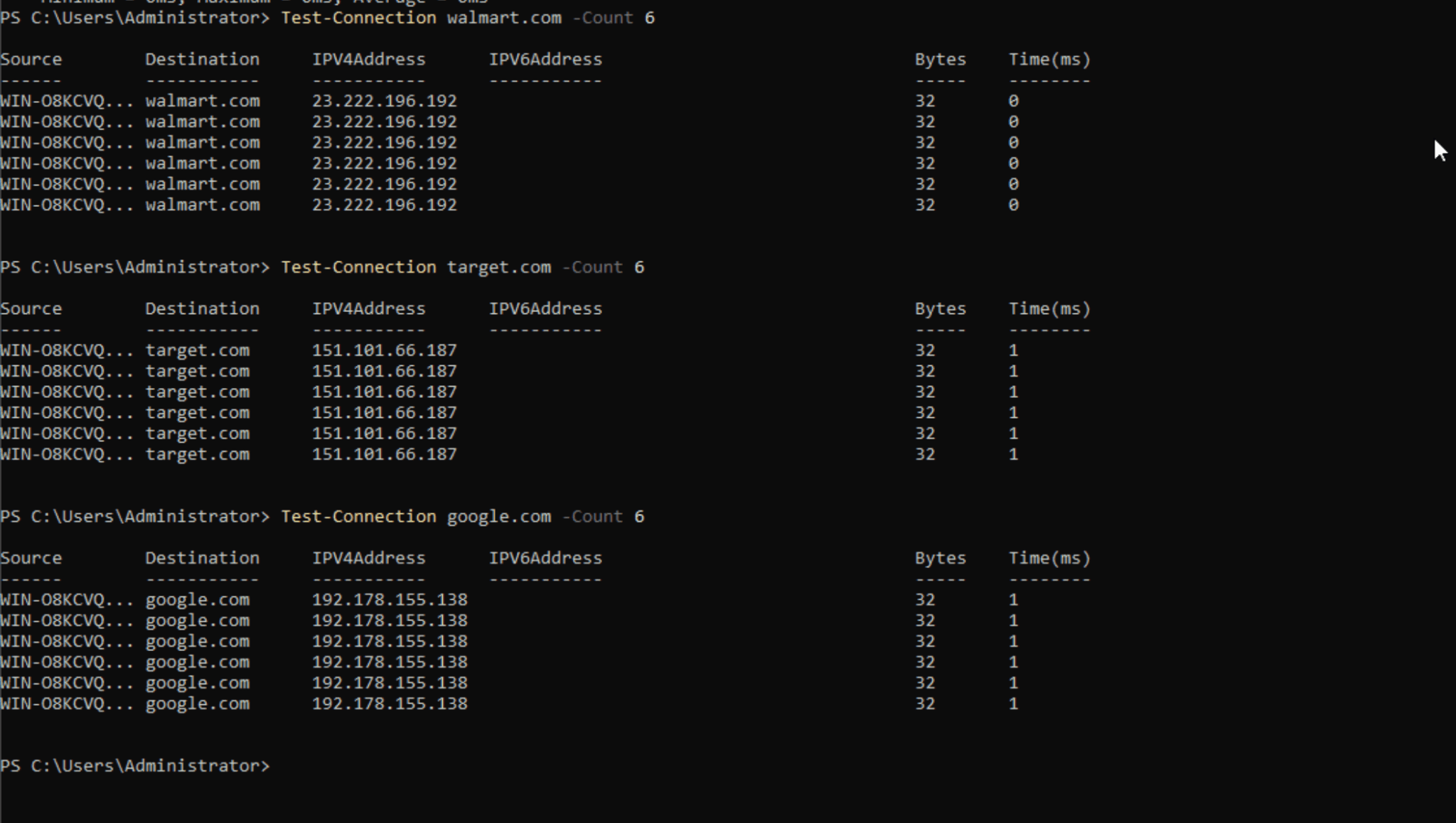Click Destination header in walmart.com results
This screenshot has width=1456, height=823.
203,60
